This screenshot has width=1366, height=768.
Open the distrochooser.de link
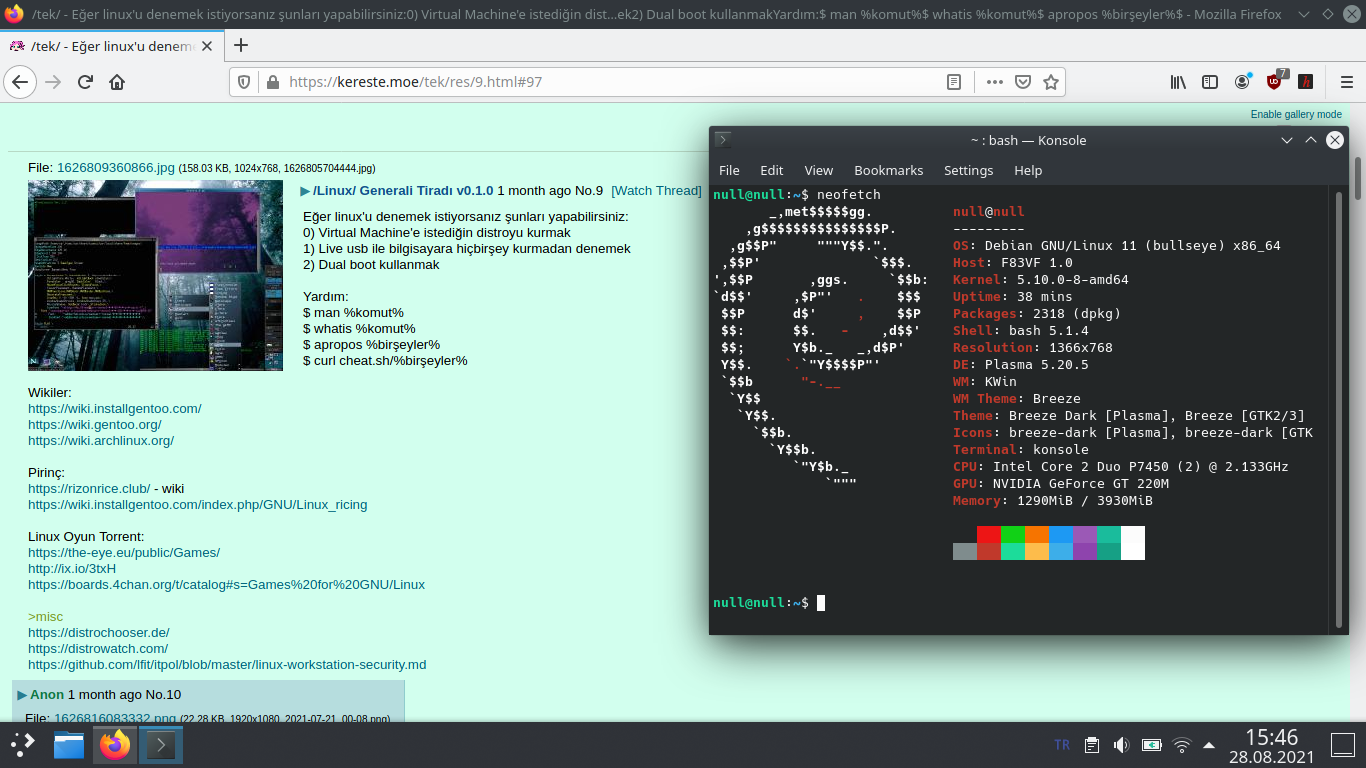tap(99, 632)
